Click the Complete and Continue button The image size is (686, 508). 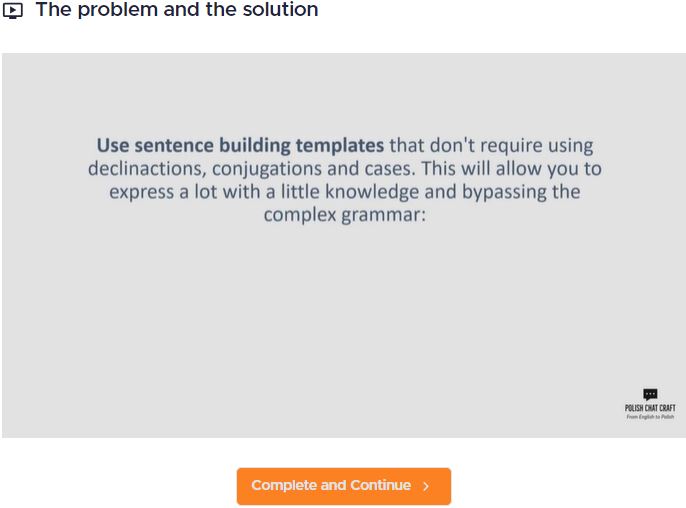[x=344, y=486]
